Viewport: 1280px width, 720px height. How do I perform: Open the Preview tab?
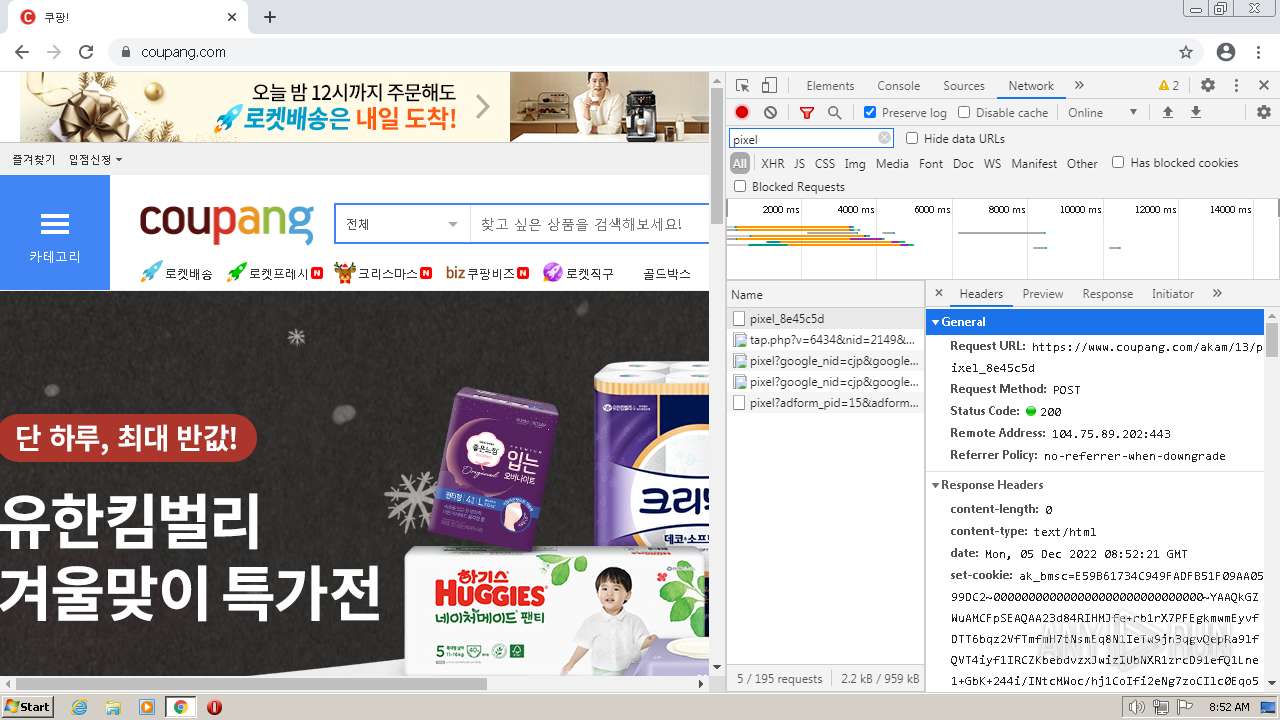click(x=1042, y=294)
